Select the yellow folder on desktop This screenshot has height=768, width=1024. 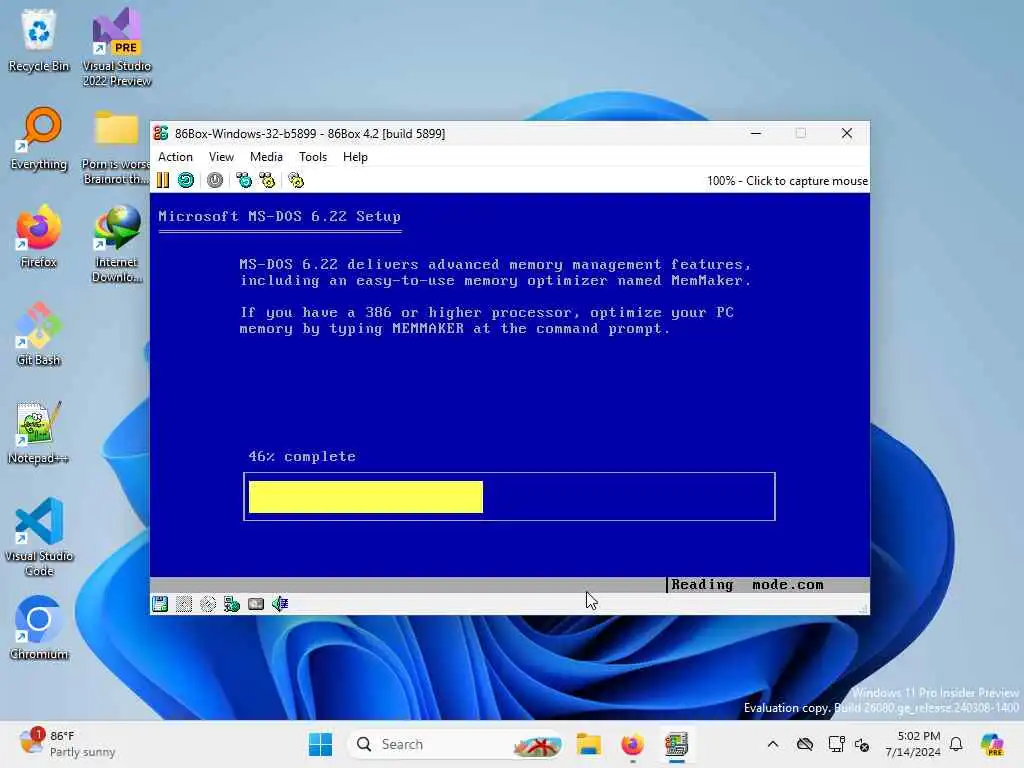coord(116,146)
